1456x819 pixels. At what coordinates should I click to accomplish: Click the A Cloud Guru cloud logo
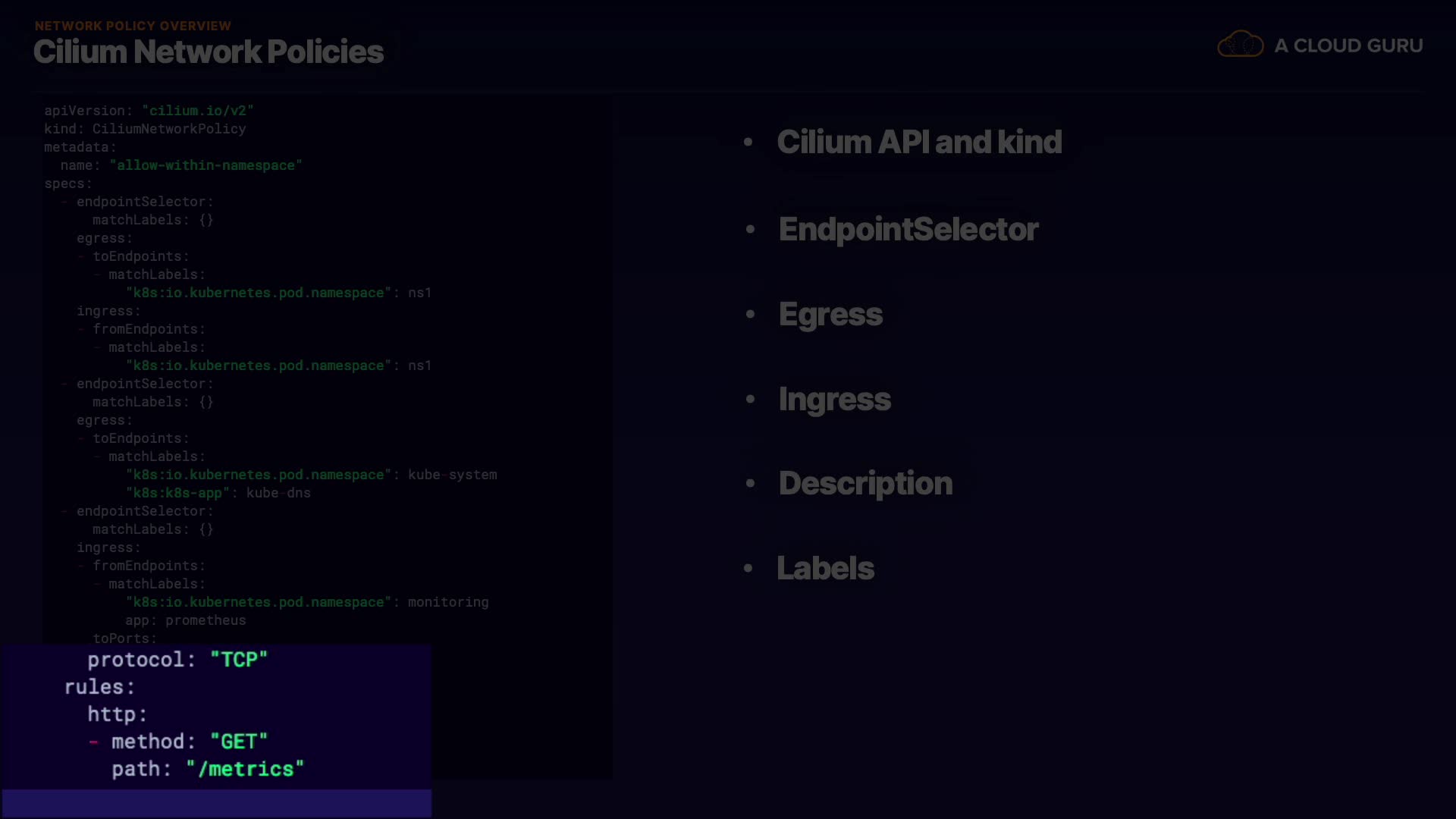[x=1240, y=45]
